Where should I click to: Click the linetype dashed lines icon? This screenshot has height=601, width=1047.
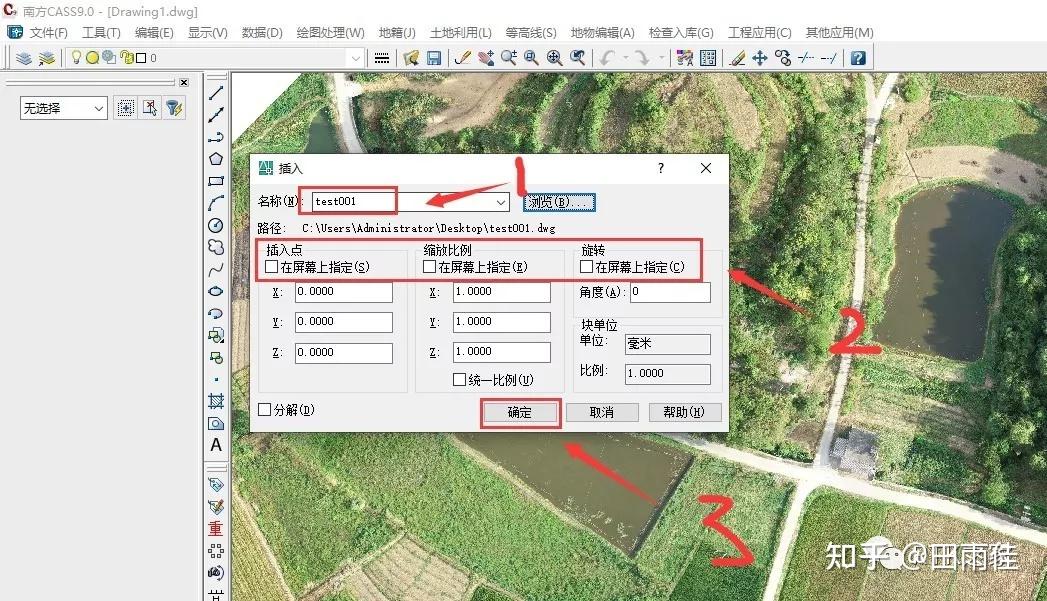point(382,58)
